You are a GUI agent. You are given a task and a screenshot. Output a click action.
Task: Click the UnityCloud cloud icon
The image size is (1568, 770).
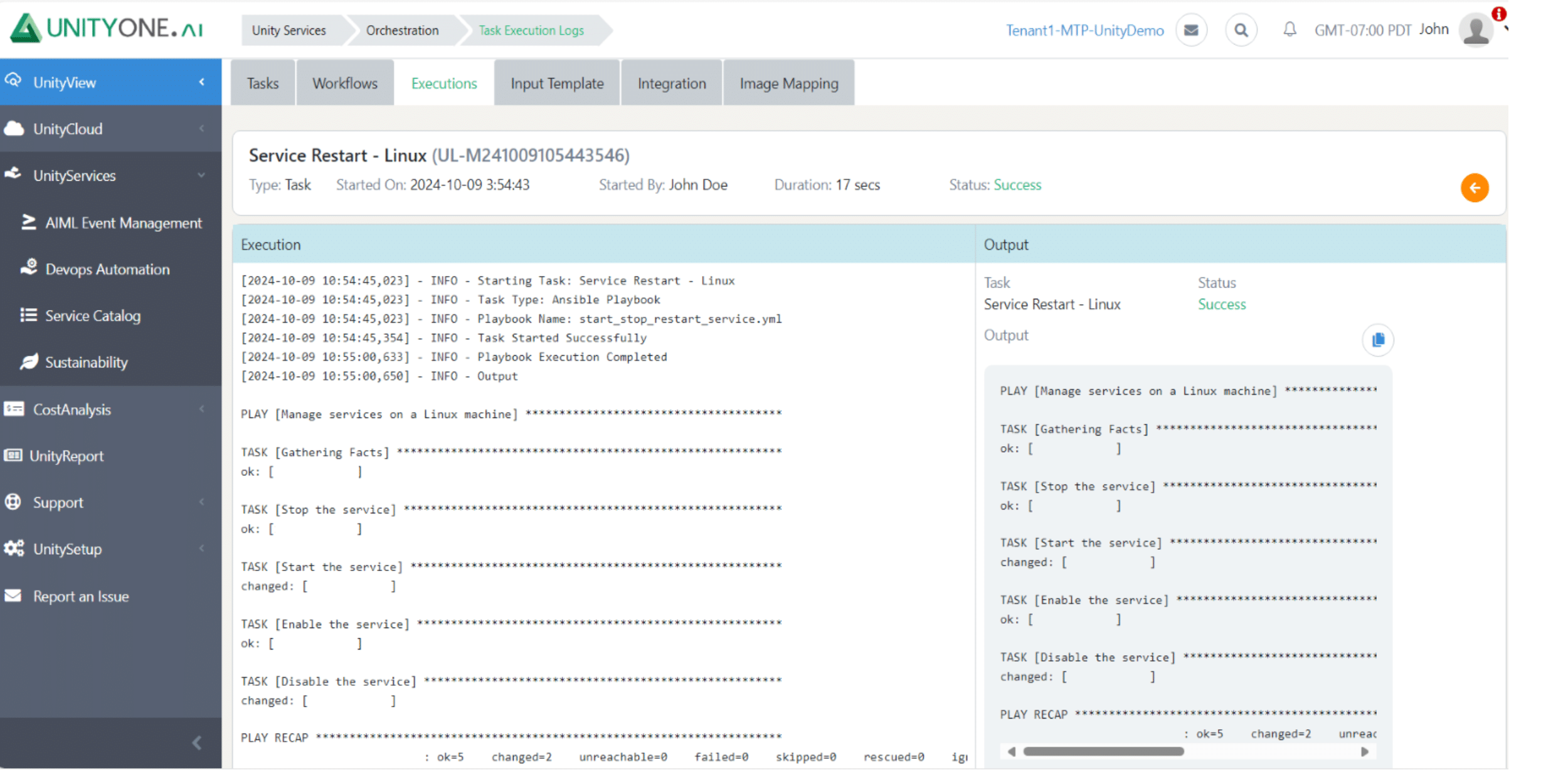coord(14,128)
